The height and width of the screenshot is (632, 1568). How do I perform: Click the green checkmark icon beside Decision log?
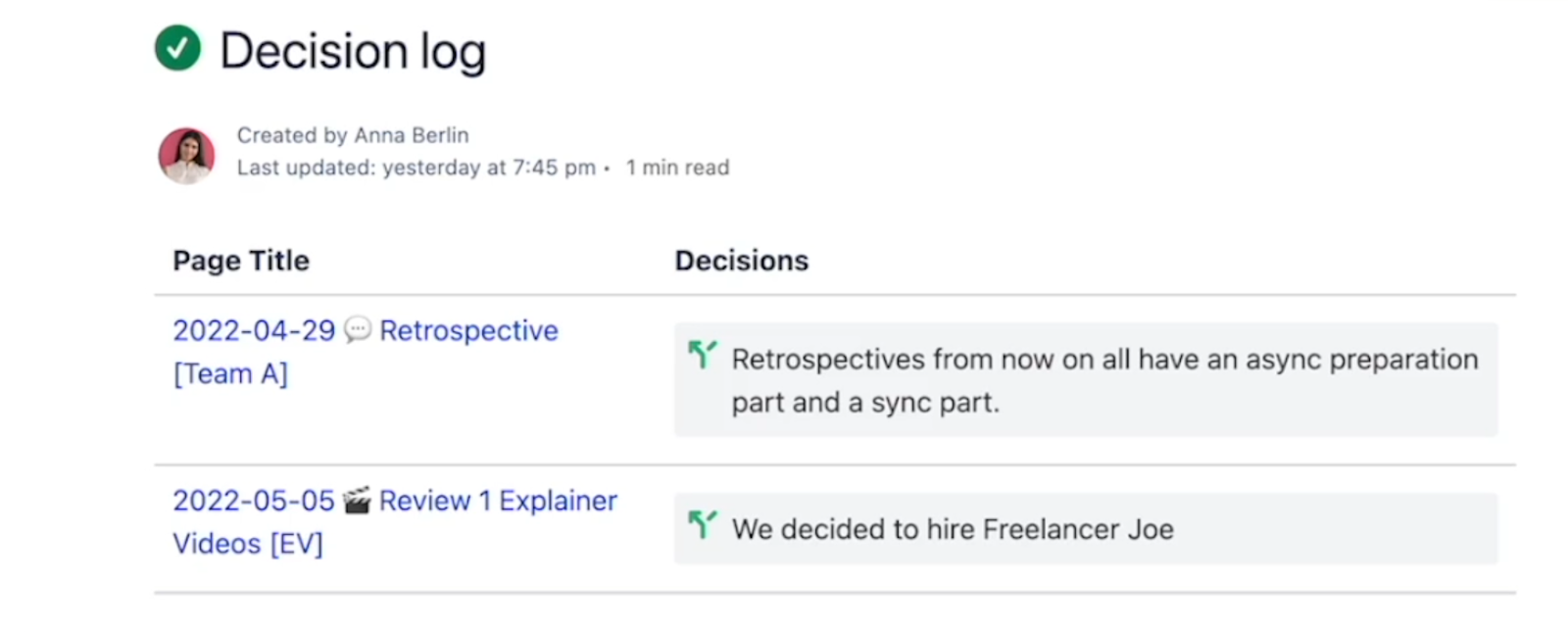177,48
